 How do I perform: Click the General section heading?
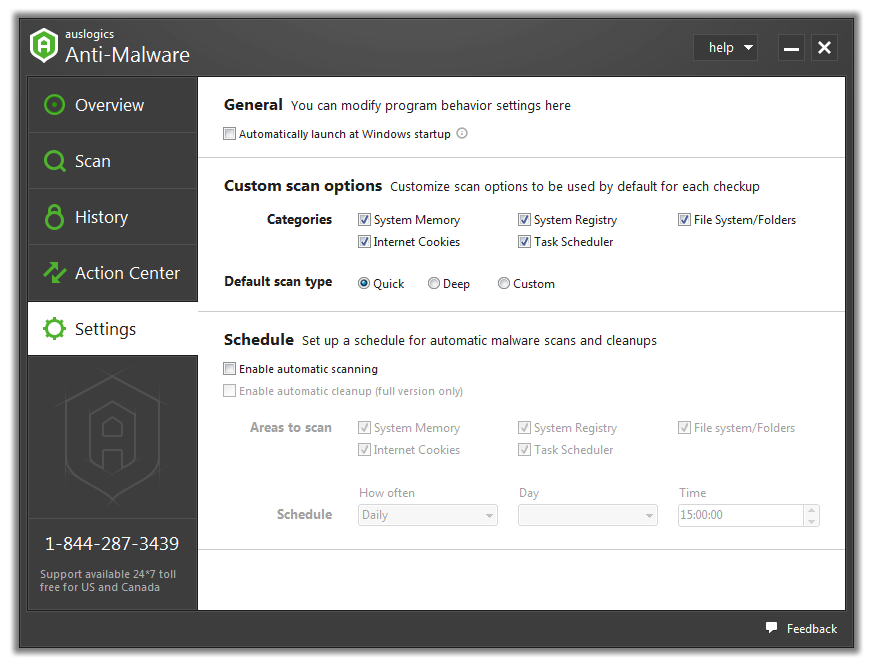(253, 105)
